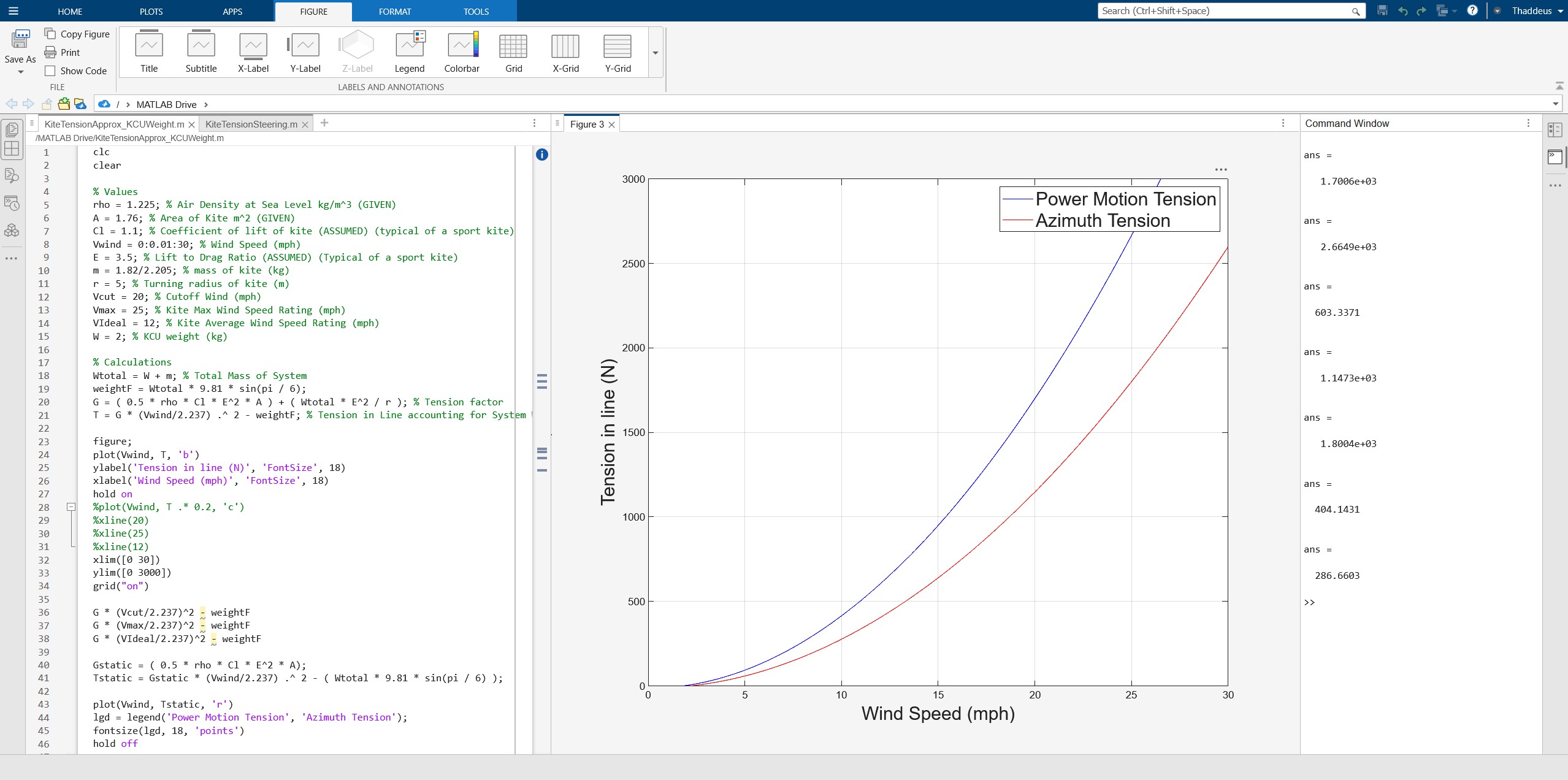The image size is (1568, 780).
Task: Collapse the code fold at line 28
Action: (71, 507)
